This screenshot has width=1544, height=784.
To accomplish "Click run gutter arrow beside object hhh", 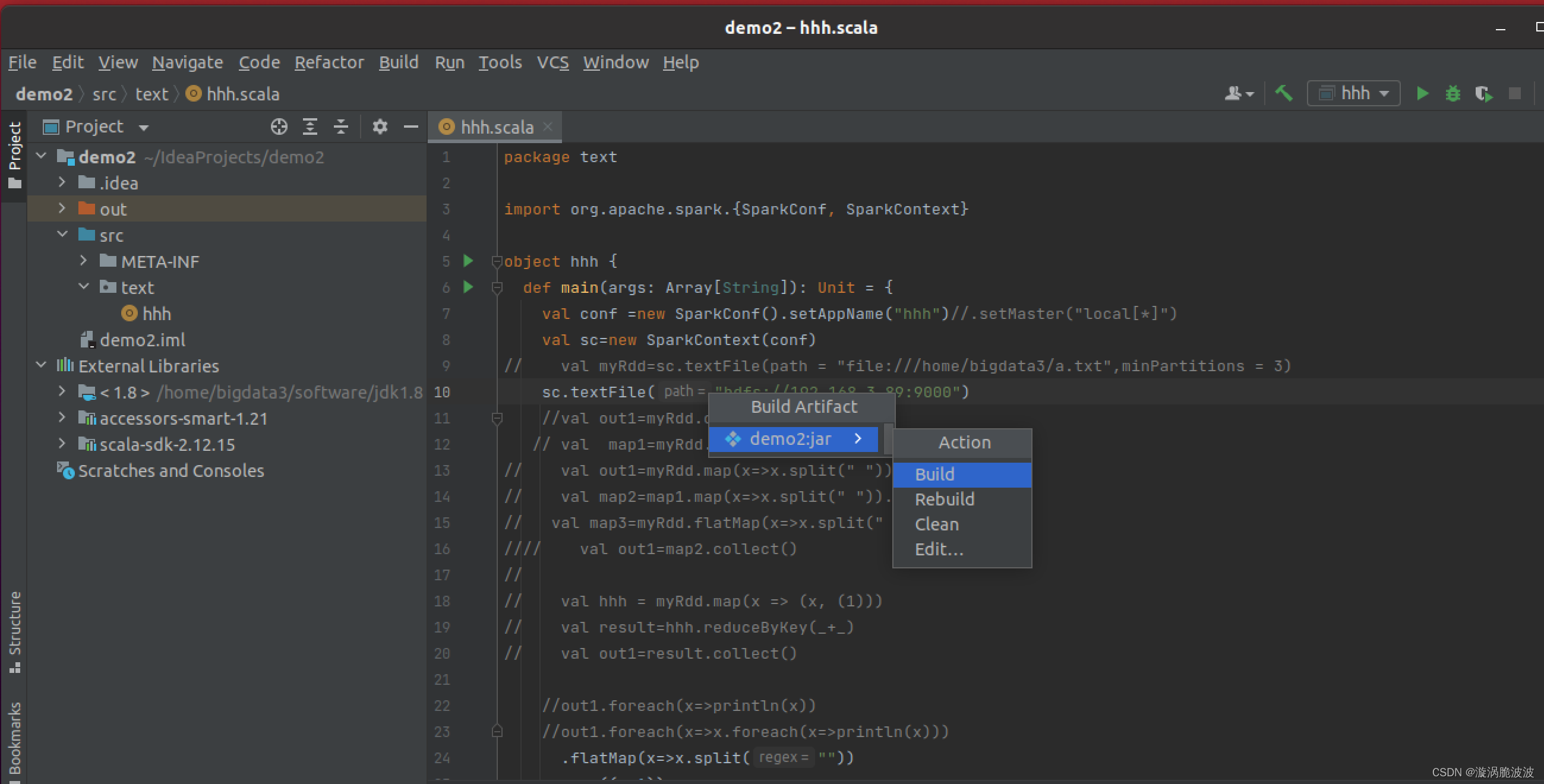I will 468,261.
